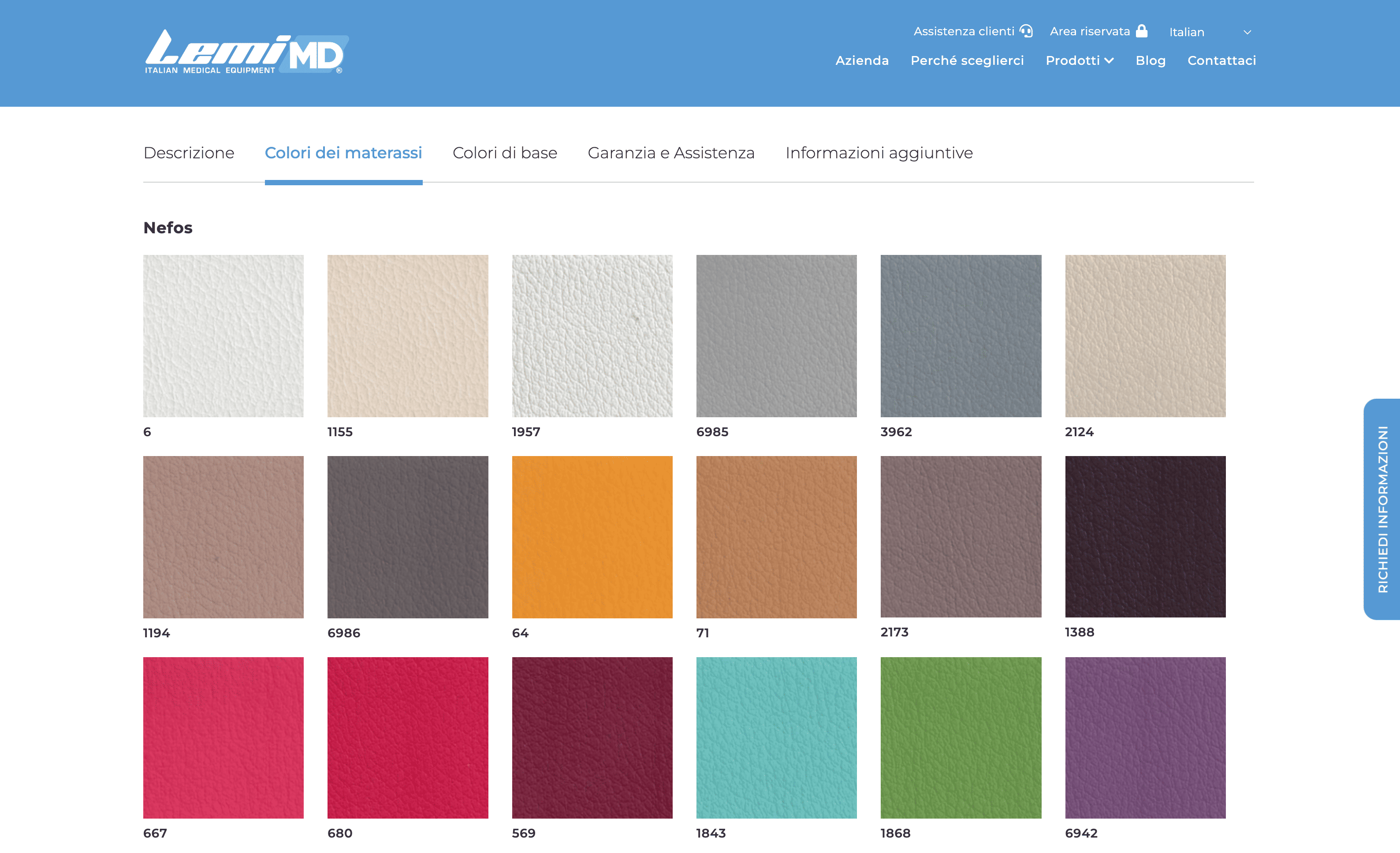Pick the orange swatch 64
Viewport: 1400px width, 853px height.
point(592,537)
